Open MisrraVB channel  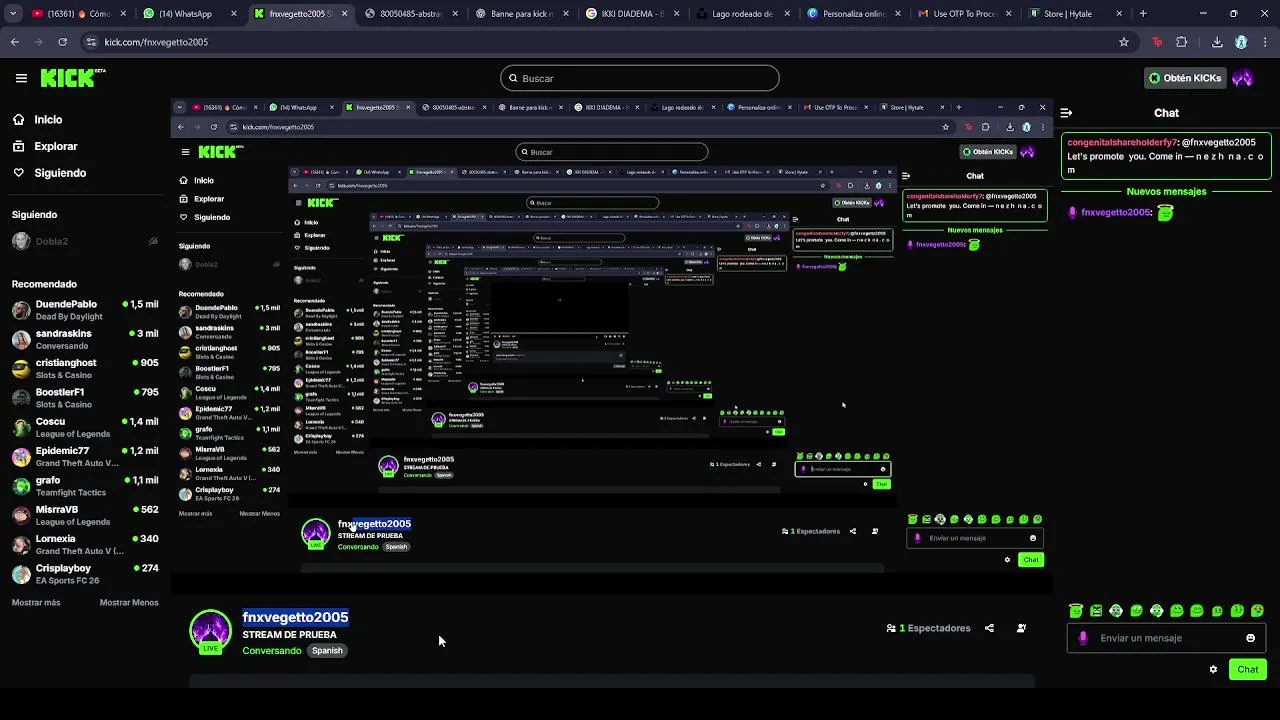coord(84,515)
